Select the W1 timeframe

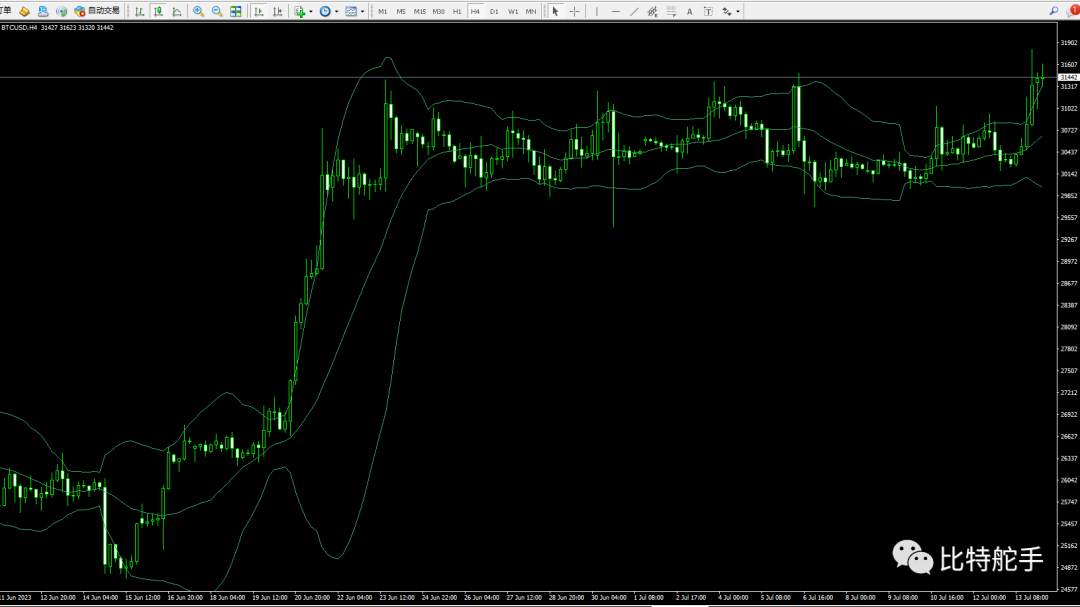pyautogui.click(x=512, y=12)
